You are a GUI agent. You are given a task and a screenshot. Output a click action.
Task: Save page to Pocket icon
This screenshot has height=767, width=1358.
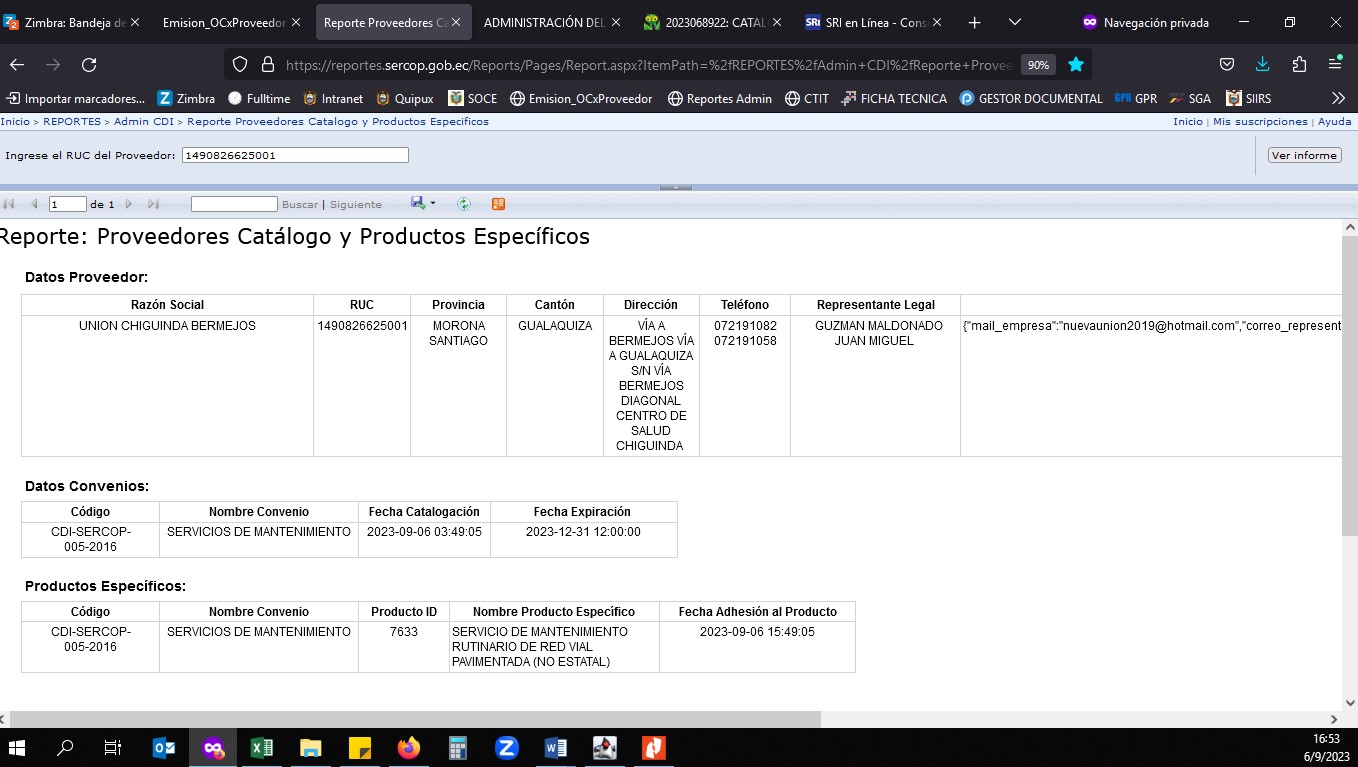pyautogui.click(x=1227, y=64)
